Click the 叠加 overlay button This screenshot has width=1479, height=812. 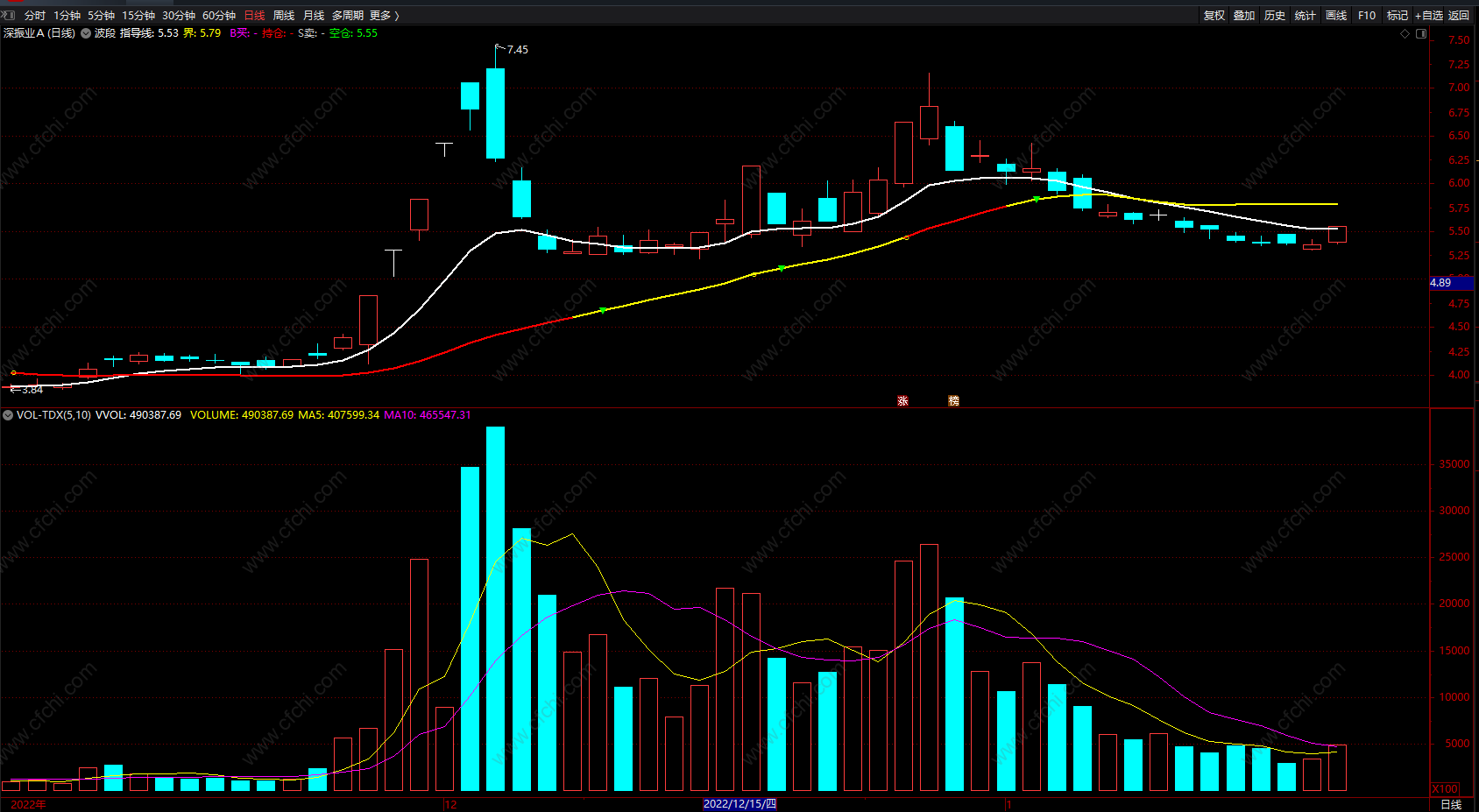coord(1244,16)
